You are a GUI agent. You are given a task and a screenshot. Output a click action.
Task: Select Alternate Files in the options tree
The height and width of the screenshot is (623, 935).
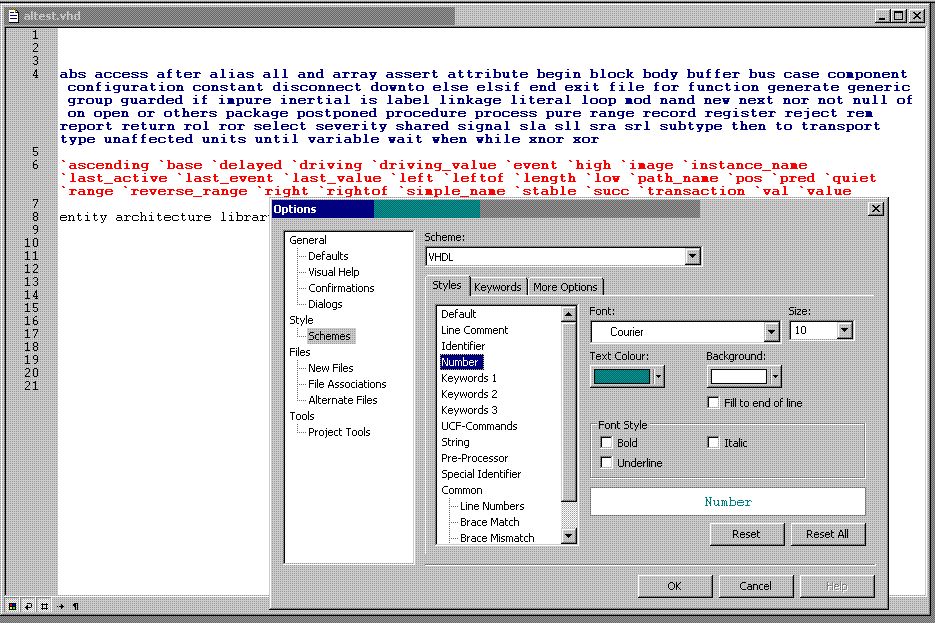click(342, 400)
